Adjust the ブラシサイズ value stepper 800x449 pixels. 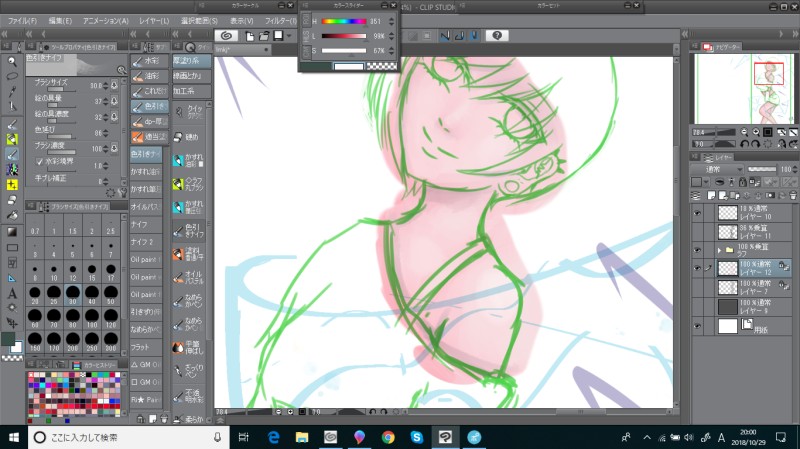click(106, 86)
